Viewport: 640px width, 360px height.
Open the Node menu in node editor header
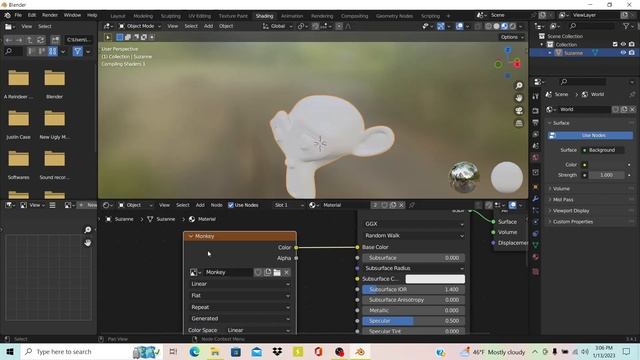(x=216, y=205)
